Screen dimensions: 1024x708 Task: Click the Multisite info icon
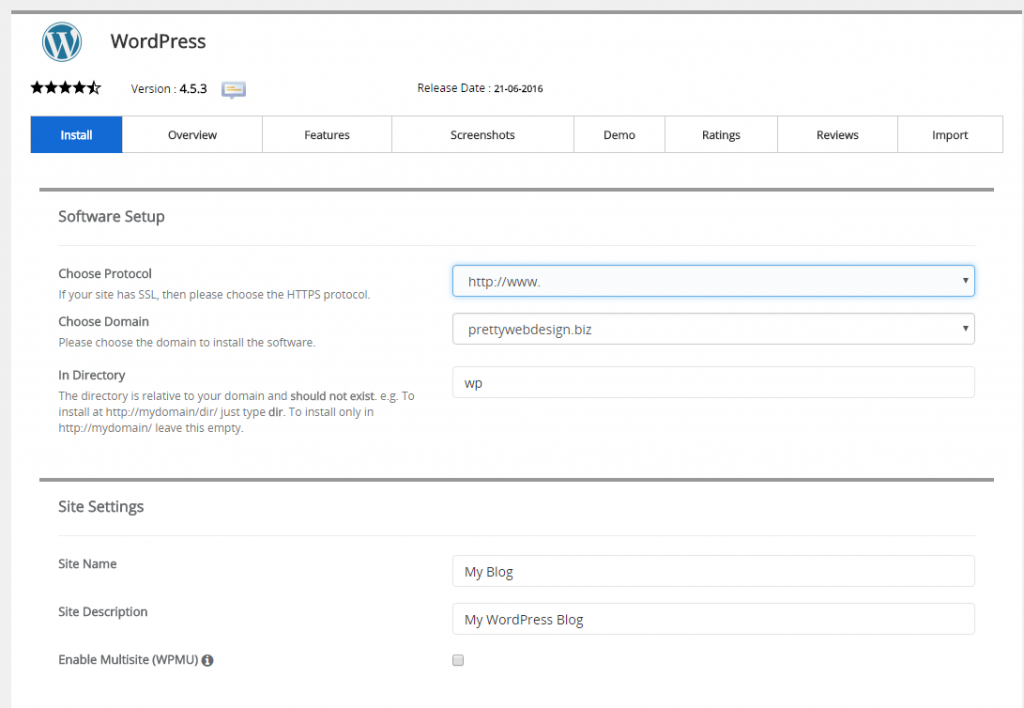point(208,660)
